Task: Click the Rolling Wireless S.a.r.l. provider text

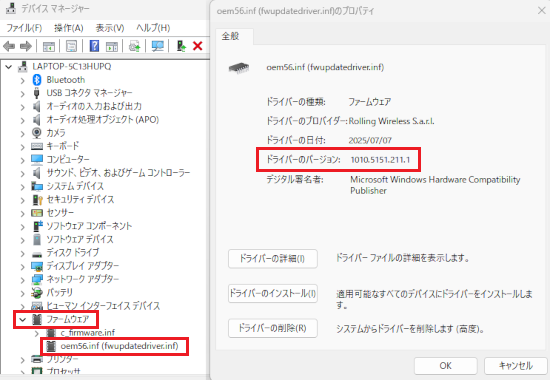Action: pyautogui.click(x=391, y=121)
